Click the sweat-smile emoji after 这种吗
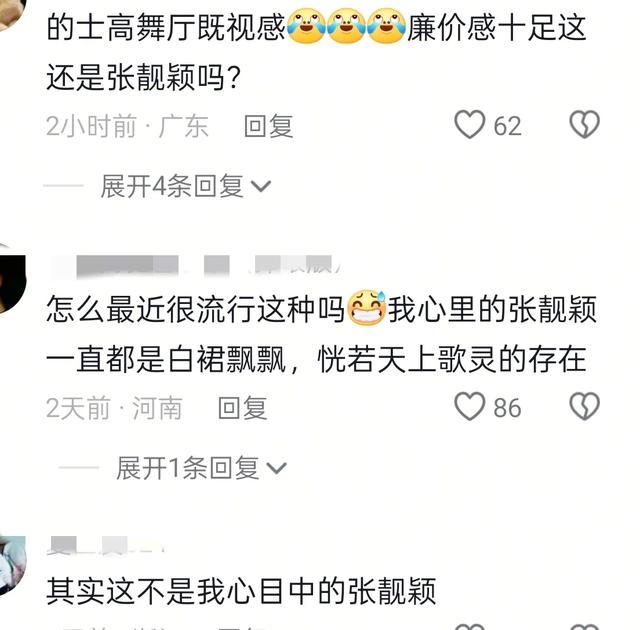Image resolution: width=640 pixels, height=630 pixels. pos(366,308)
